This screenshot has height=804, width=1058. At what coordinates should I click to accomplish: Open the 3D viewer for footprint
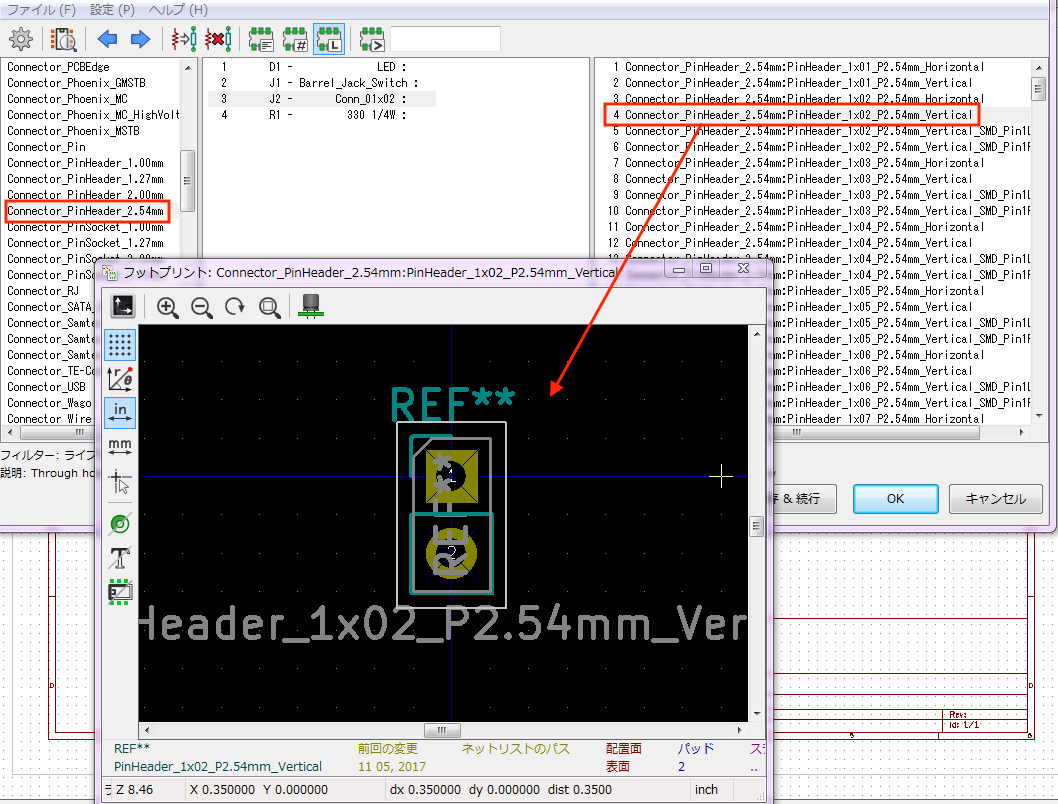(311, 306)
